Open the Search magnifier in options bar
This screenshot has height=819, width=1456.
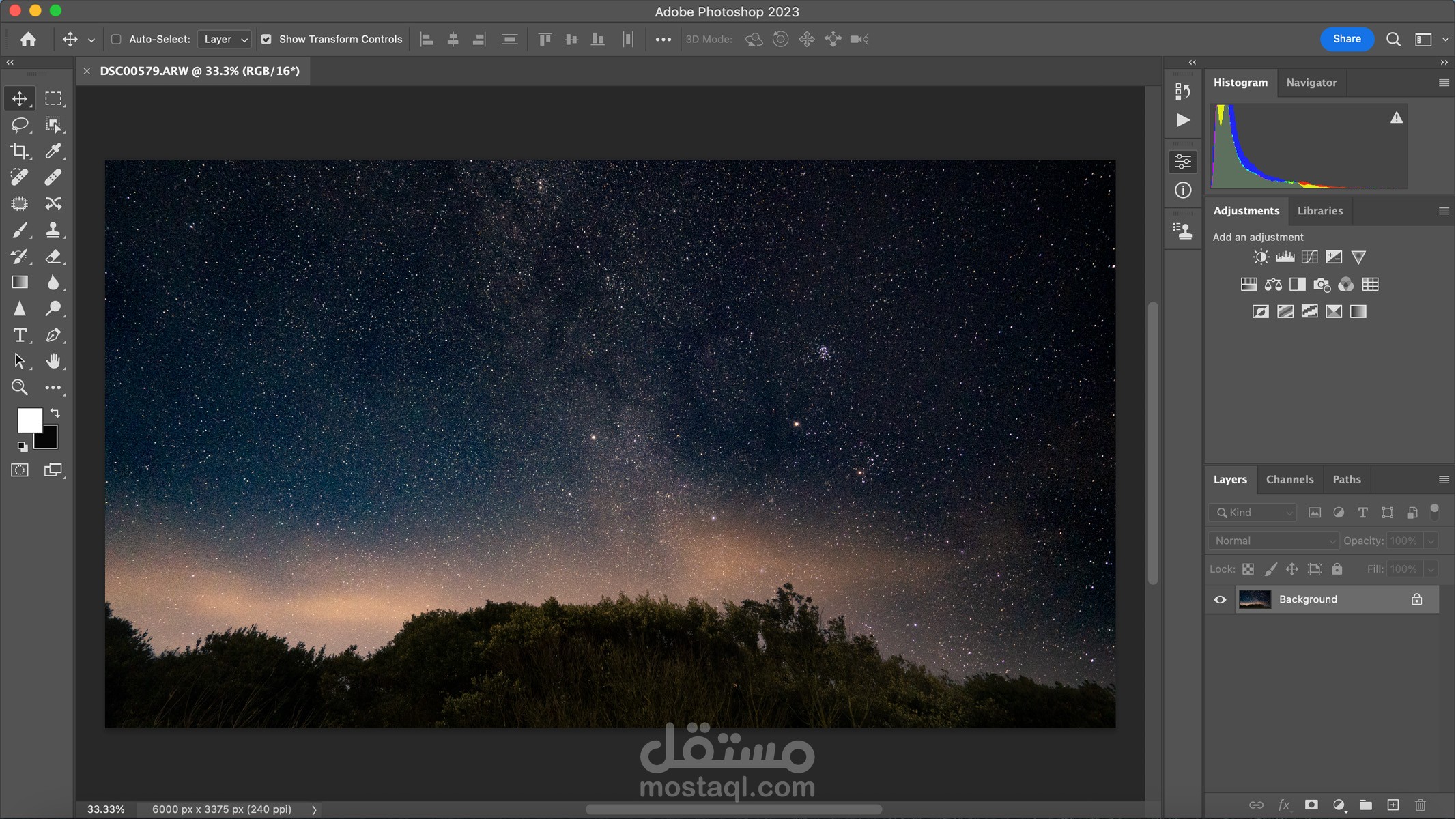pos(1393,40)
